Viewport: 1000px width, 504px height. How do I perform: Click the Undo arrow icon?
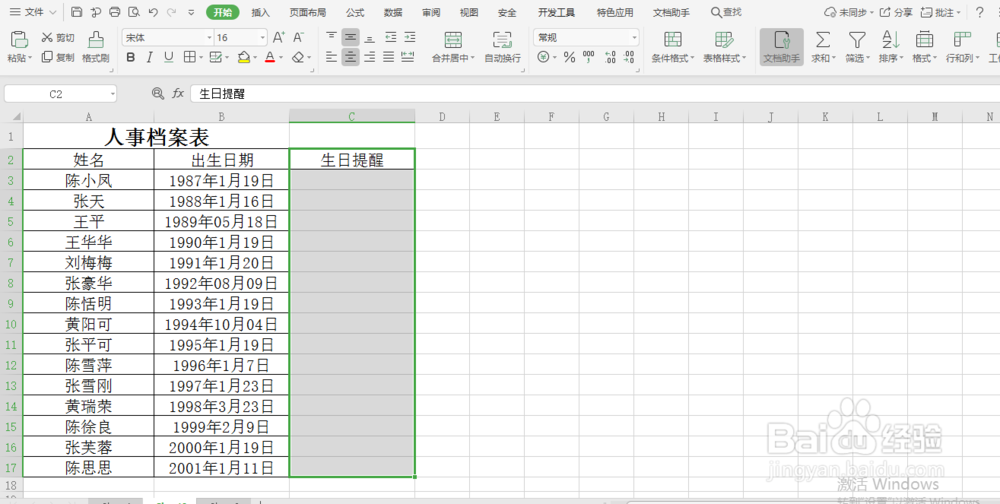[x=152, y=12]
